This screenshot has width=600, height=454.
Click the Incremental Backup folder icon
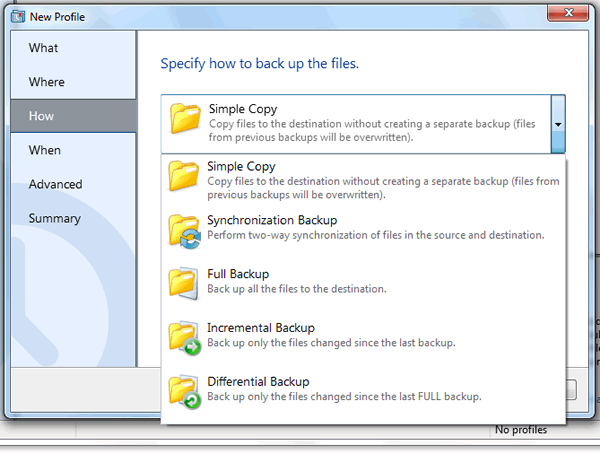(x=186, y=336)
